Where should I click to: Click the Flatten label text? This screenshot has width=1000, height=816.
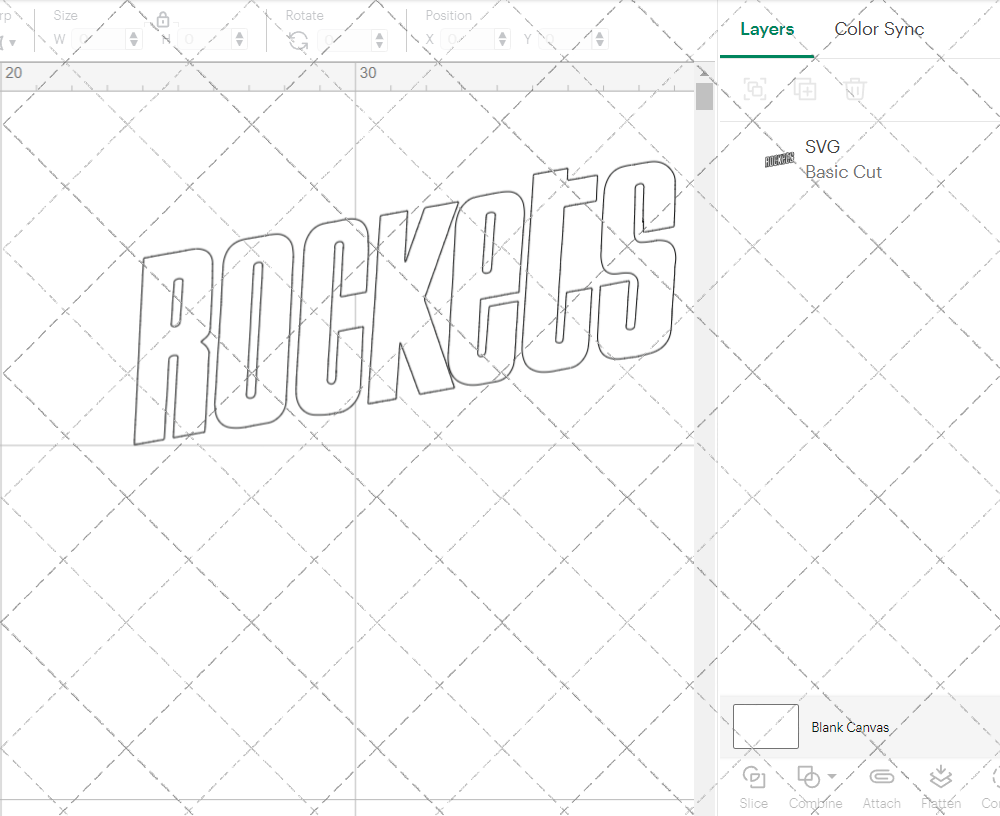click(941, 803)
